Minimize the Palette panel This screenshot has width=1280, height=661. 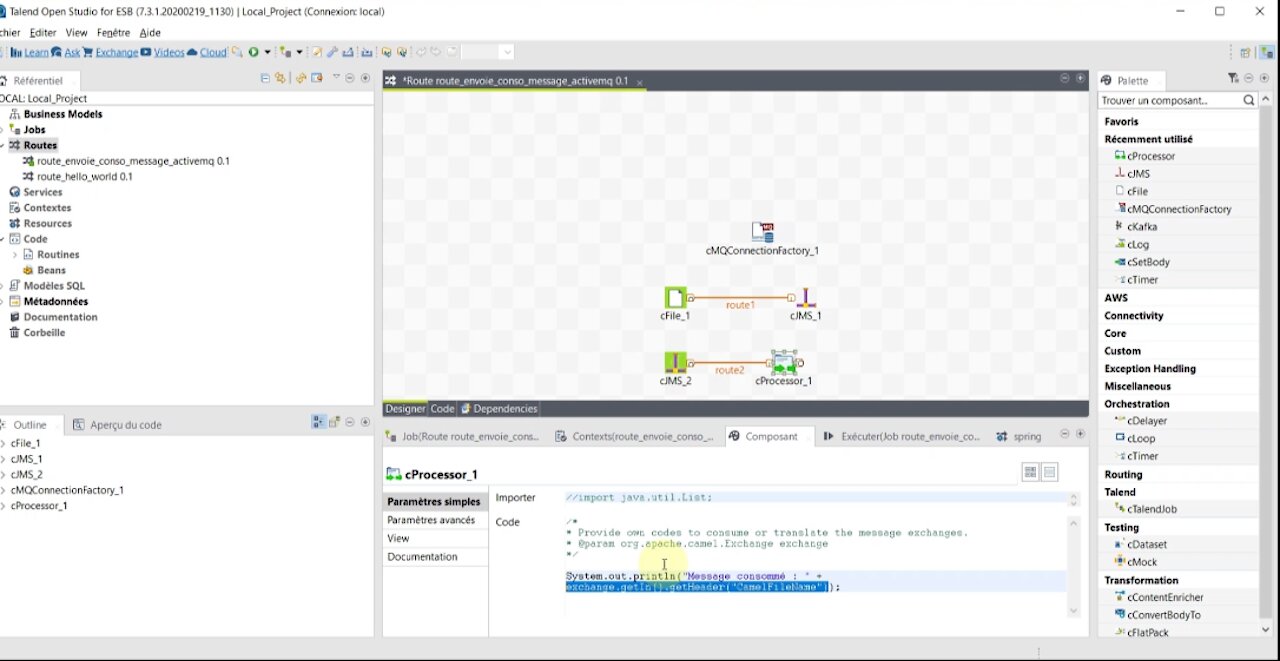1250,78
